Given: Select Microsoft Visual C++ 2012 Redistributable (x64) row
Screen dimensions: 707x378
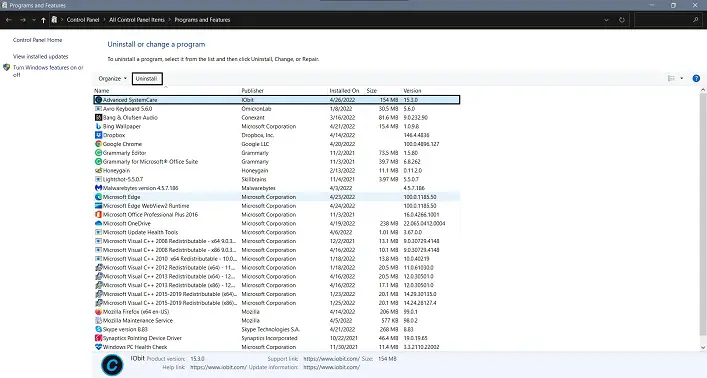Looking at the screenshot, I should tap(276, 267).
